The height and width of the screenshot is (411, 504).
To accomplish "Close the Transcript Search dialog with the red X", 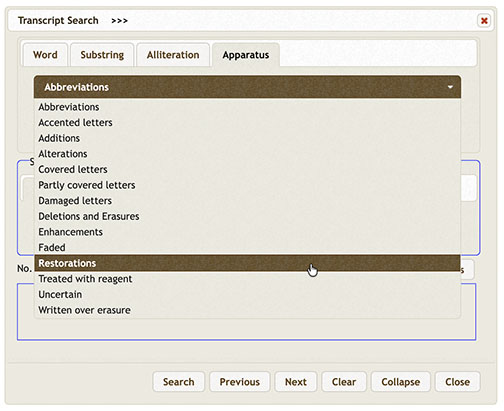I will click(484, 21).
